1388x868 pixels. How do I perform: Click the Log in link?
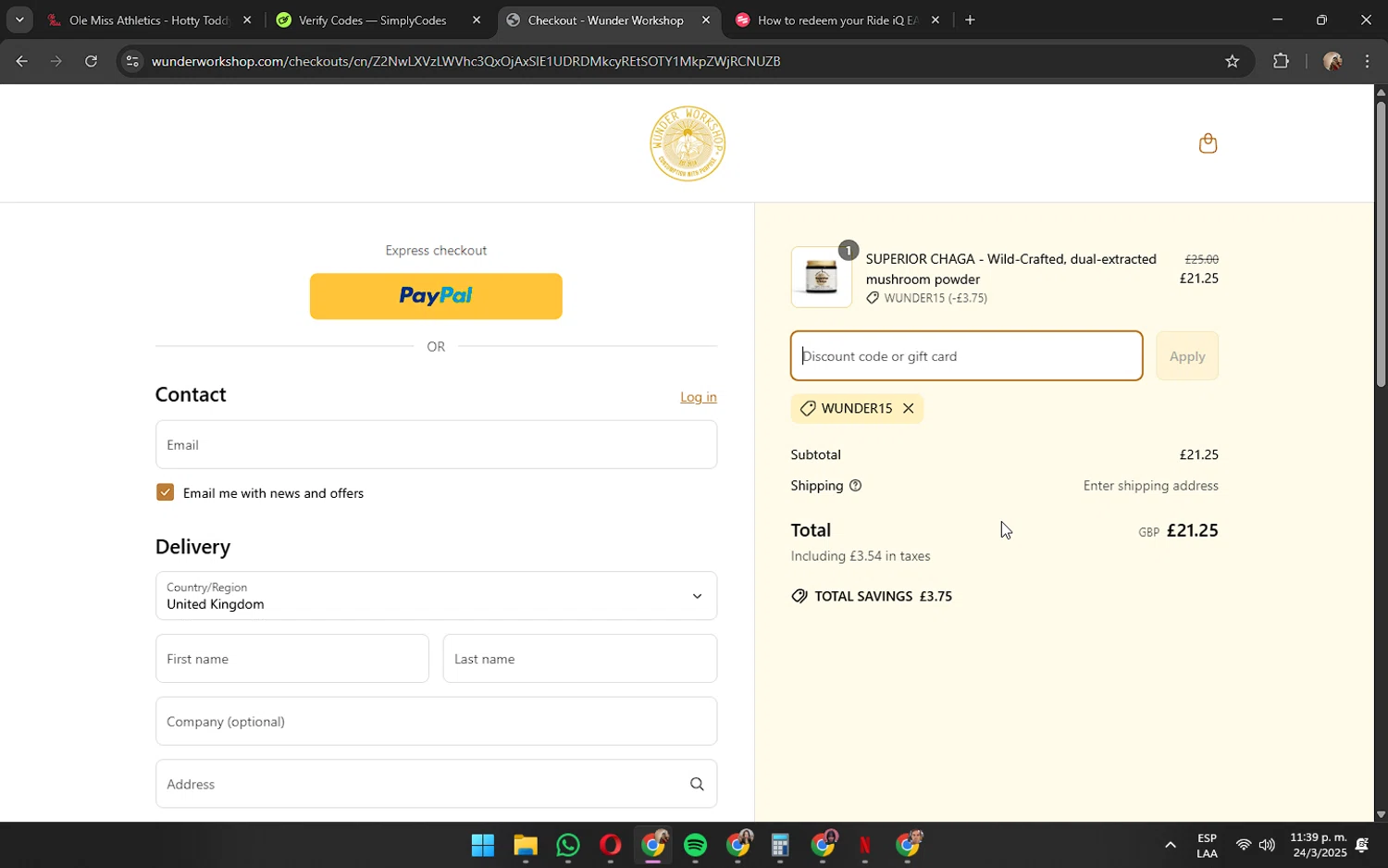click(x=699, y=397)
